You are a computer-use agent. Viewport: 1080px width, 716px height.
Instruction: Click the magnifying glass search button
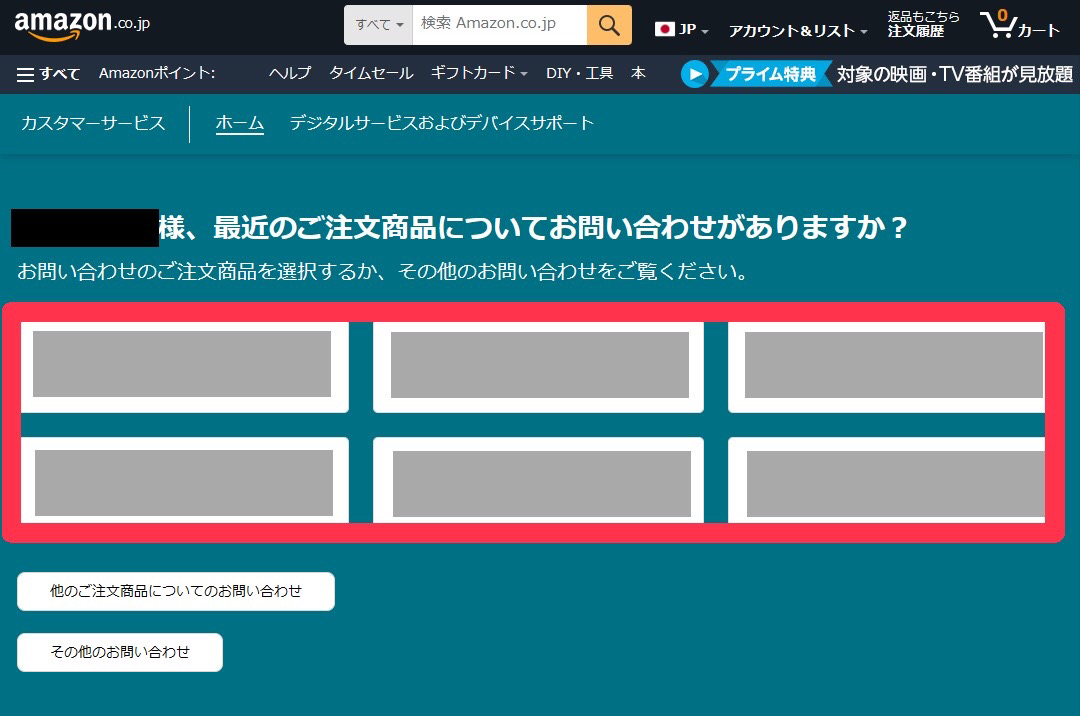(x=609, y=25)
